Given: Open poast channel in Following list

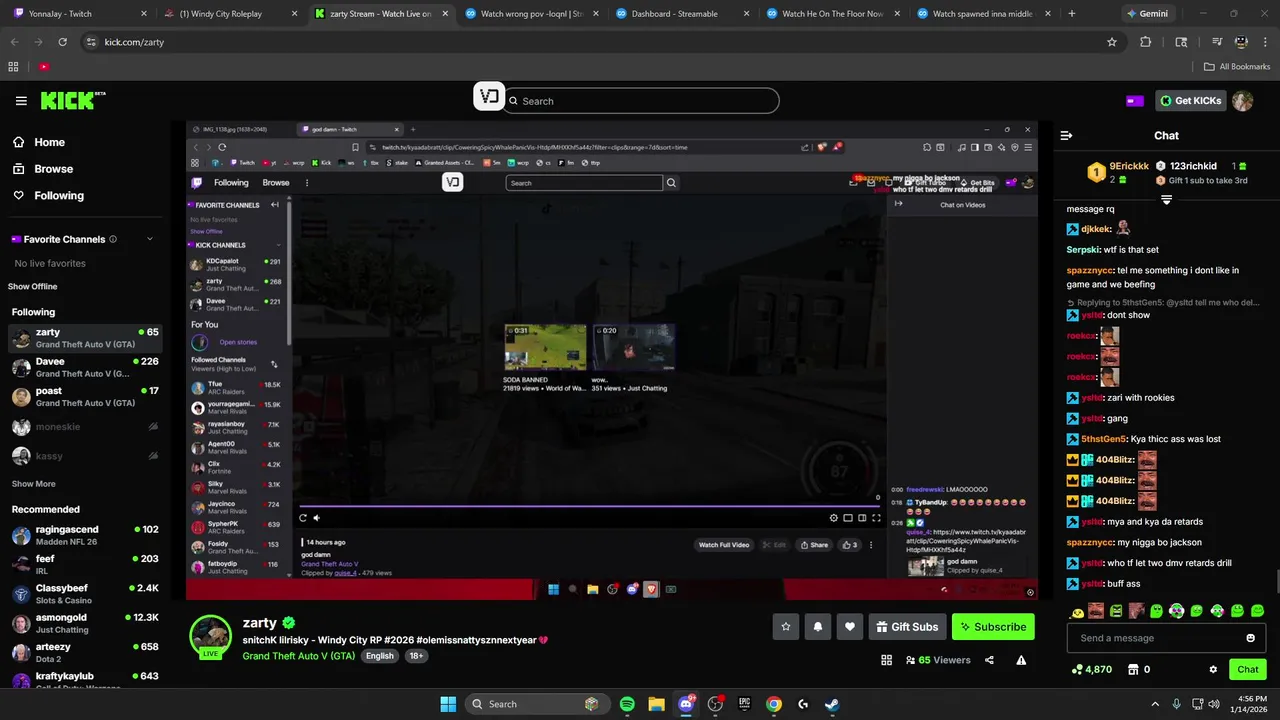Looking at the screenshot, I should [85, 397].
